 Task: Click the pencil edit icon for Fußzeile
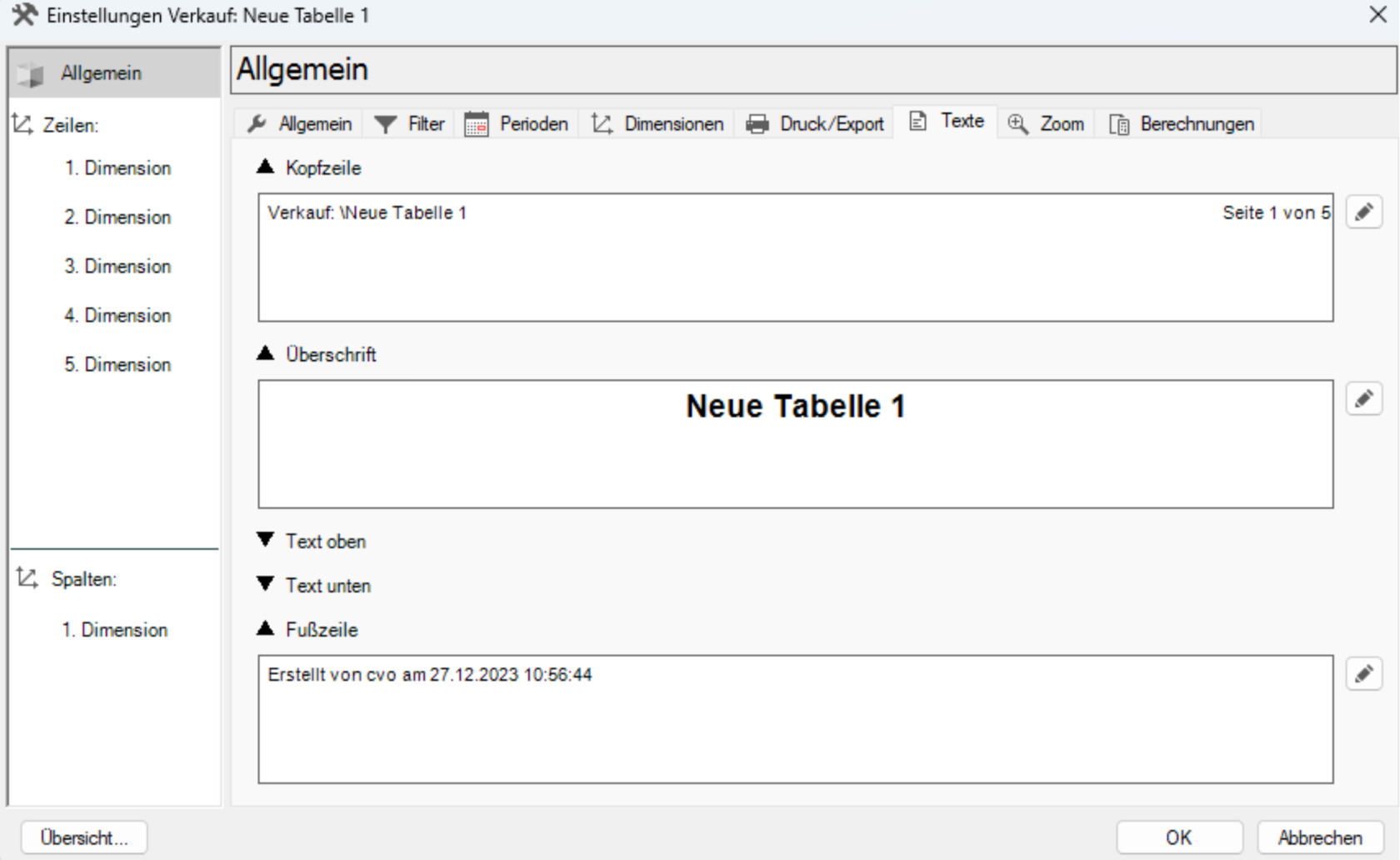1363,673
